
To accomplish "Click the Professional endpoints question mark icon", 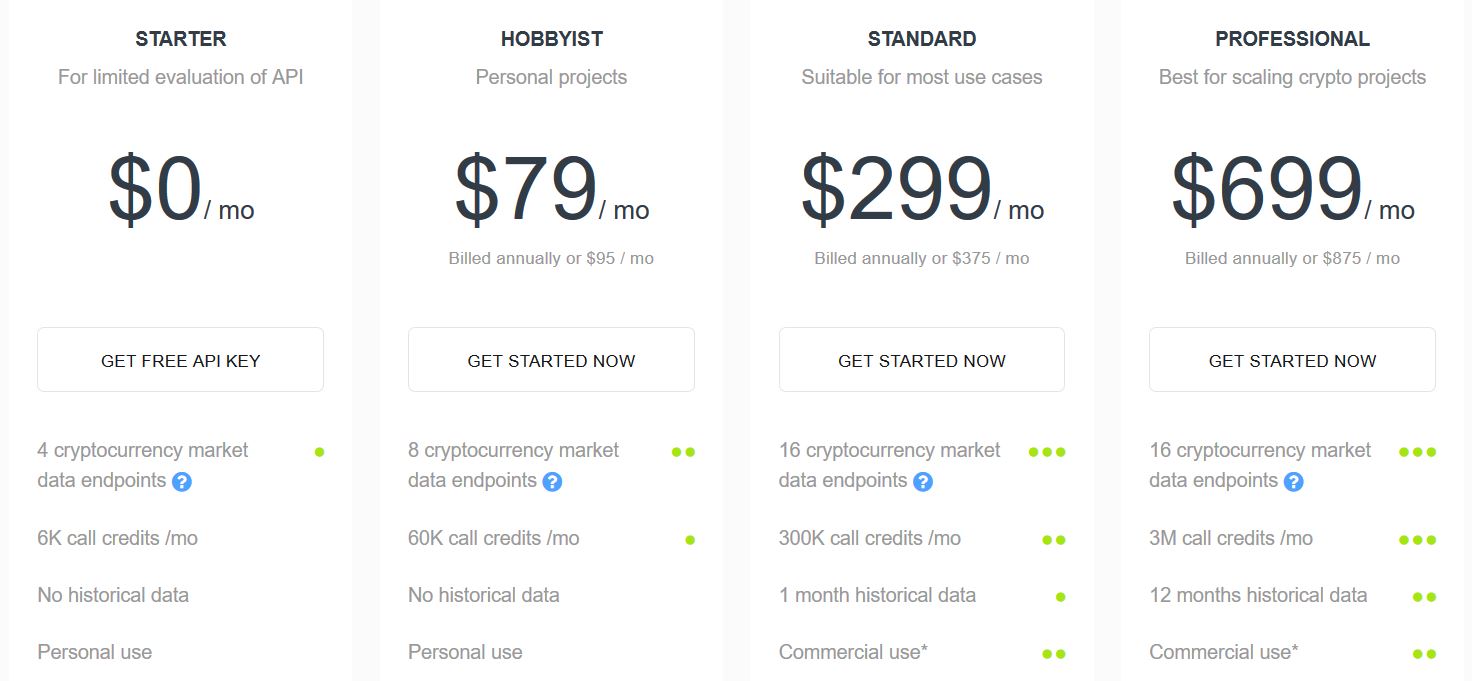I will pyautogui.click(x=1293, y=481).
